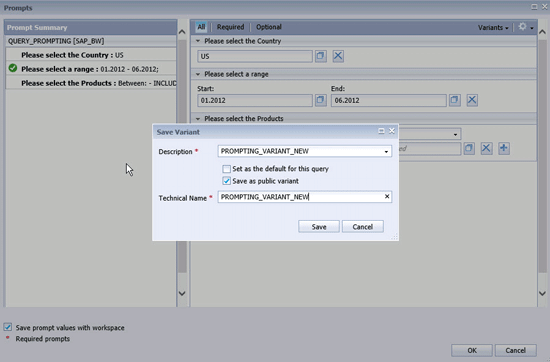Viewport: 550px width, 362px height.
Task: Open value help for Country field
Action: coord(321,56)
